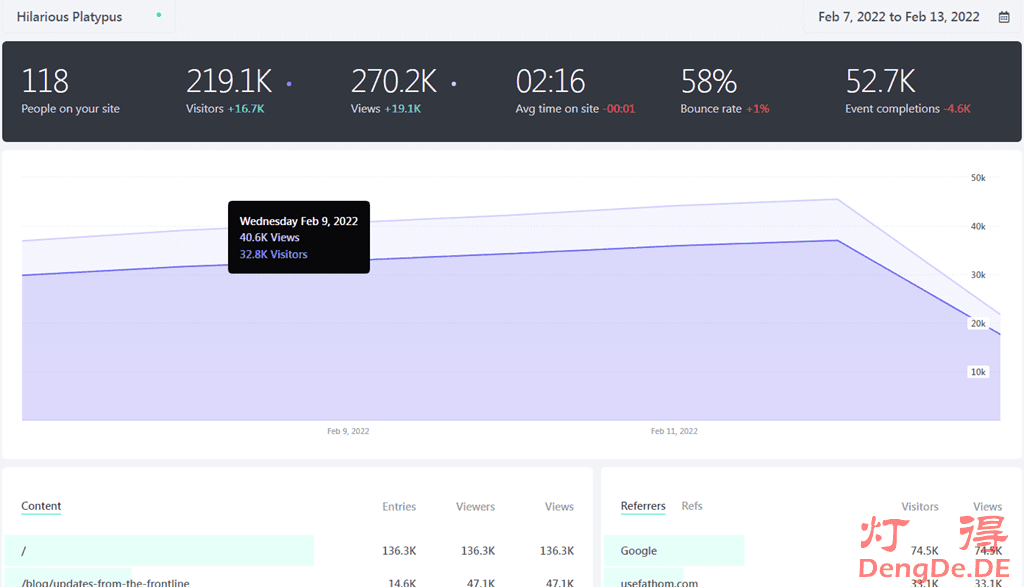Open the /blog/updates-from-the-frontline page row
Screen dimensions: 1024x587
point(105,582)
